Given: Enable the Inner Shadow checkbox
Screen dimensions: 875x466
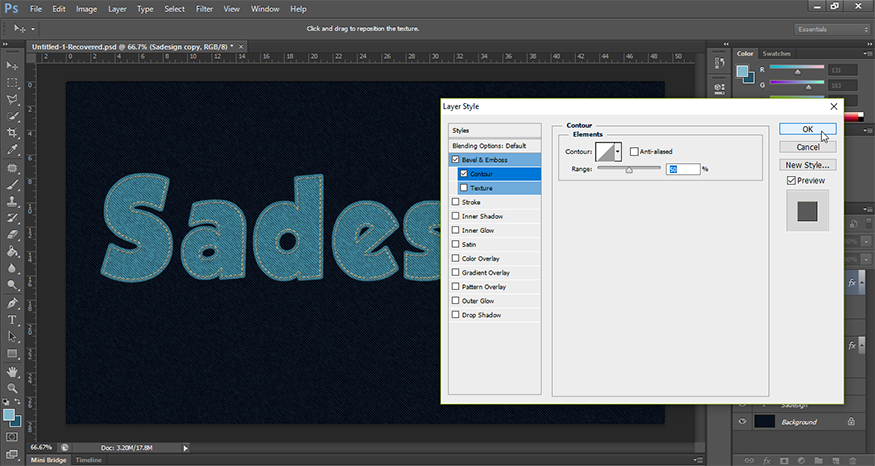Looking at the screenshot, I should click(455, 216).
